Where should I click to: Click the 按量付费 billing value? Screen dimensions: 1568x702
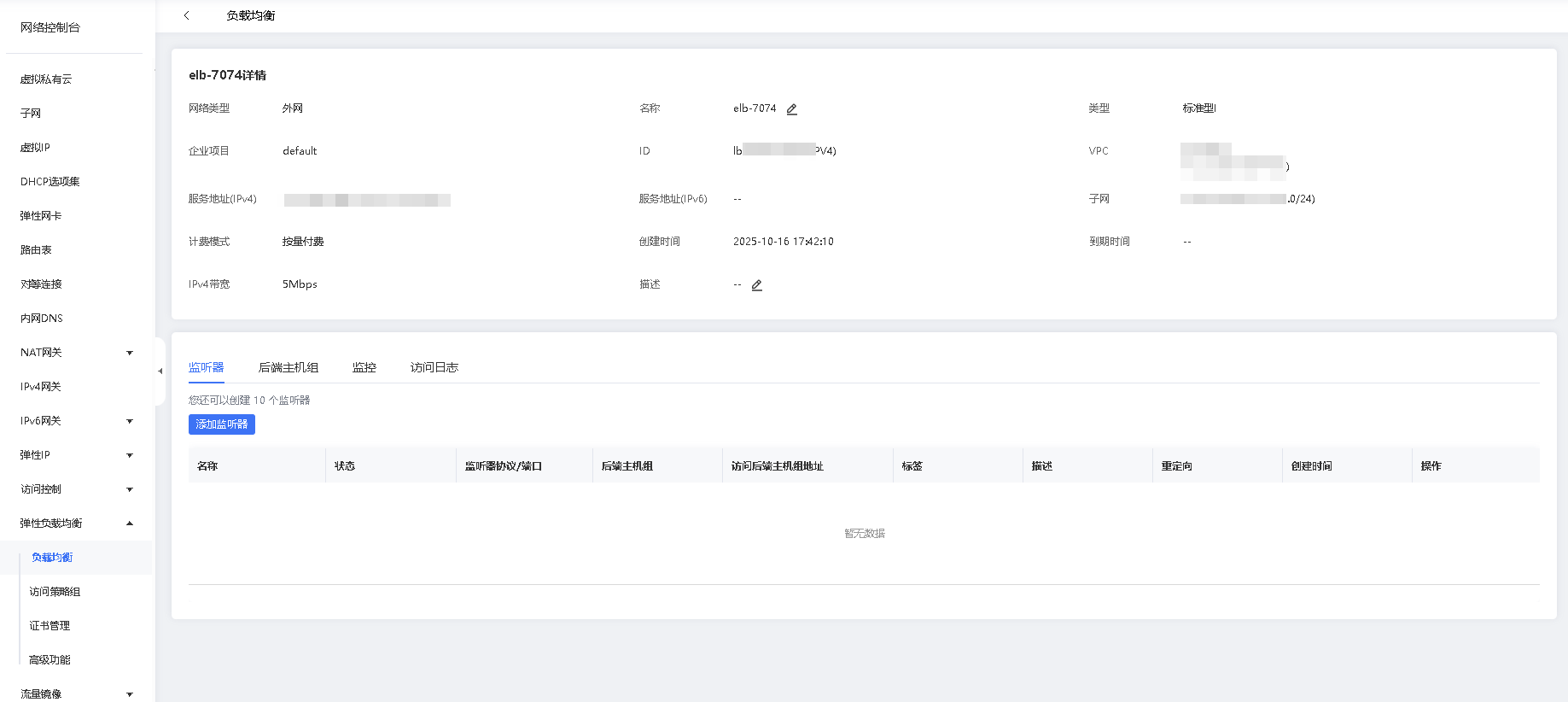click(x=303, y=242)
